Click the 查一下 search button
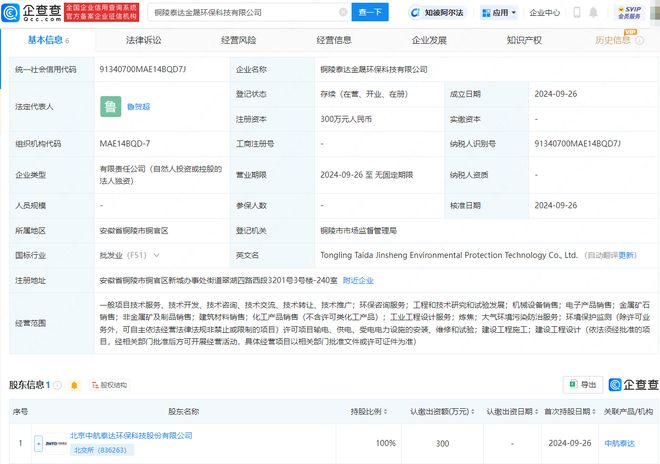The height and width of the screenshot is (464, 660). tap(370, 12)
